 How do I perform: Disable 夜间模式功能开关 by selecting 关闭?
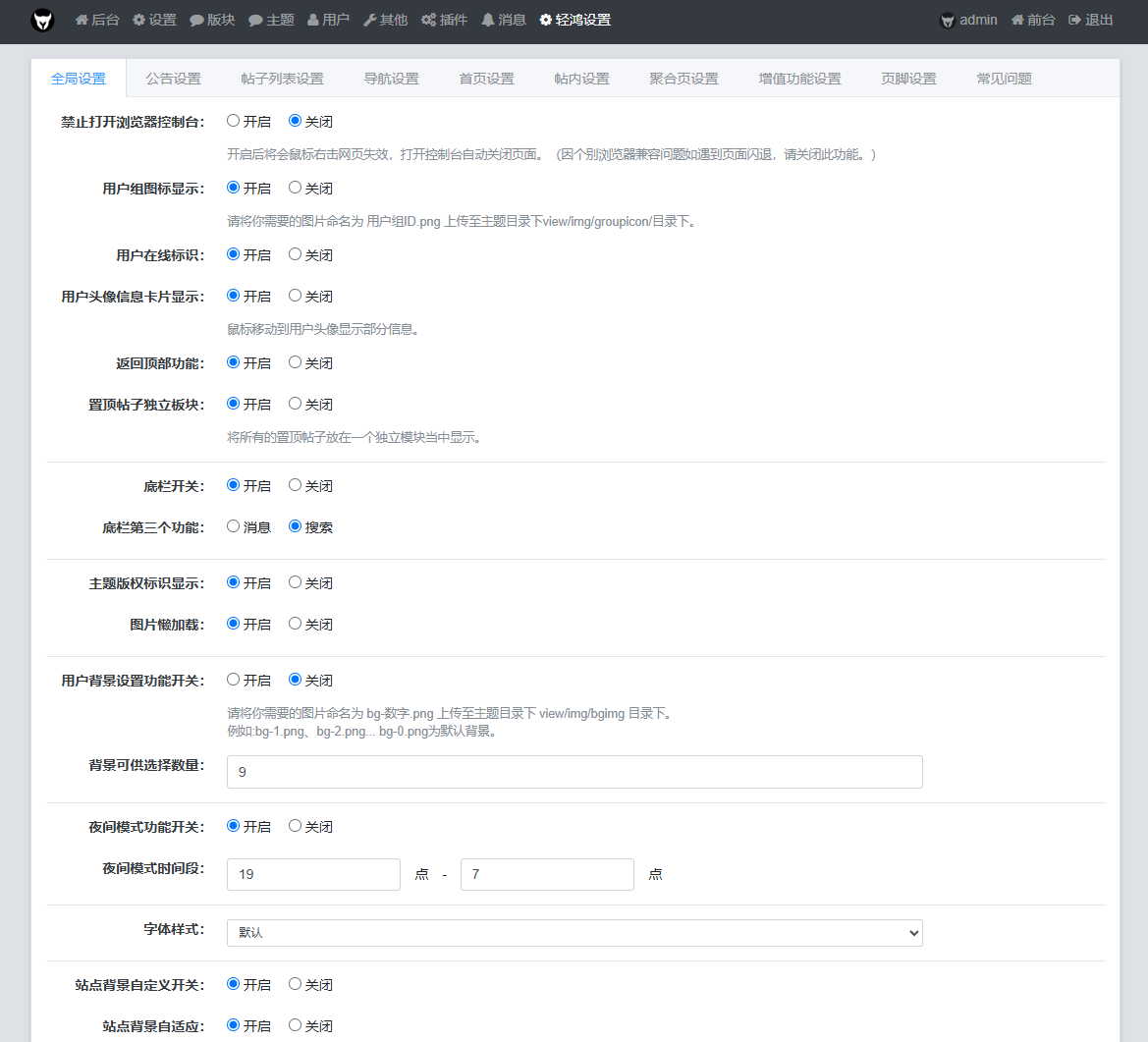(295, 826)
